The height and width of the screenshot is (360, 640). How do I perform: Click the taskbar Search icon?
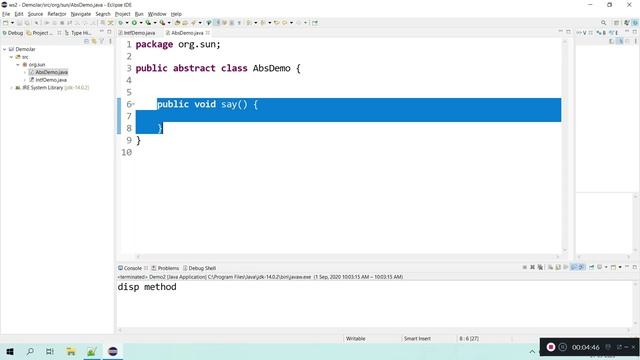coord(30,351)
